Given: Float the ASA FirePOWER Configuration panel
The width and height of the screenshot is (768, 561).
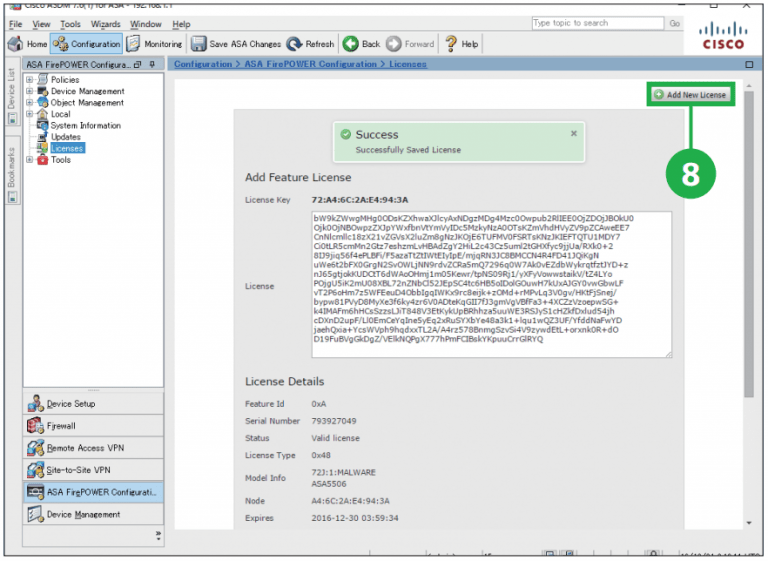Looking at the screenshot, I should 138,64.
